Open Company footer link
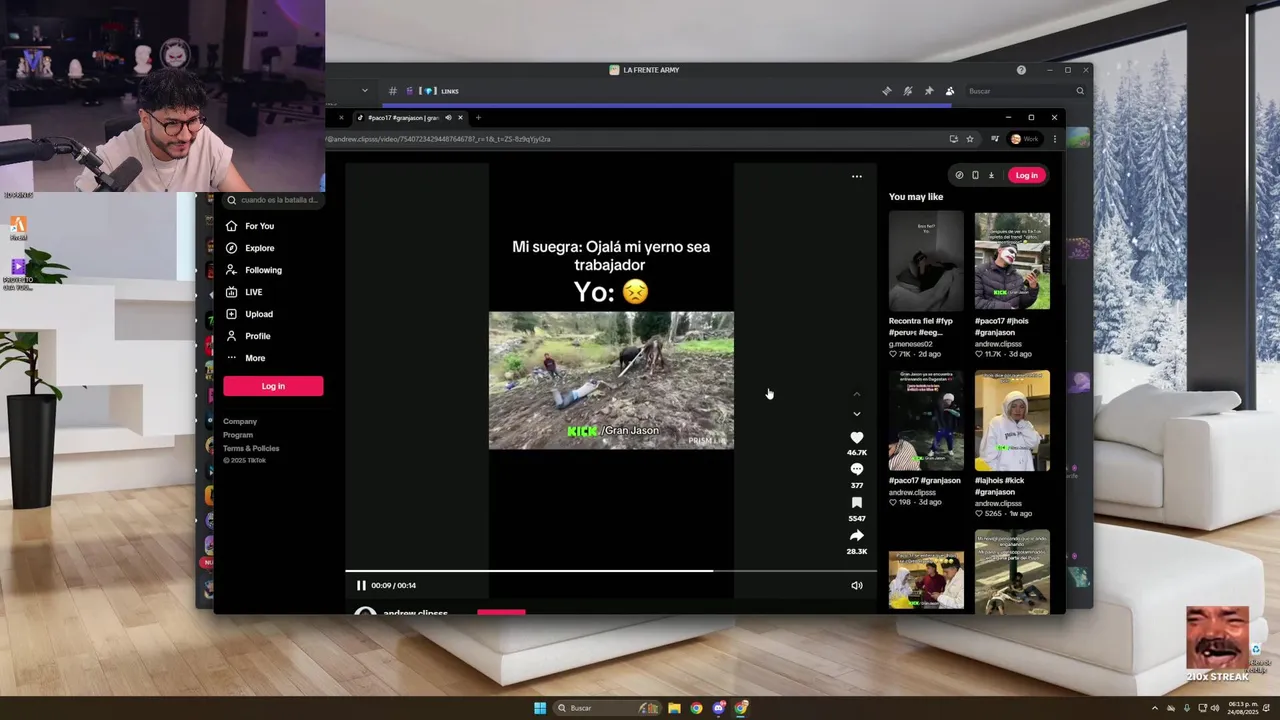 [x=240, y=421]
